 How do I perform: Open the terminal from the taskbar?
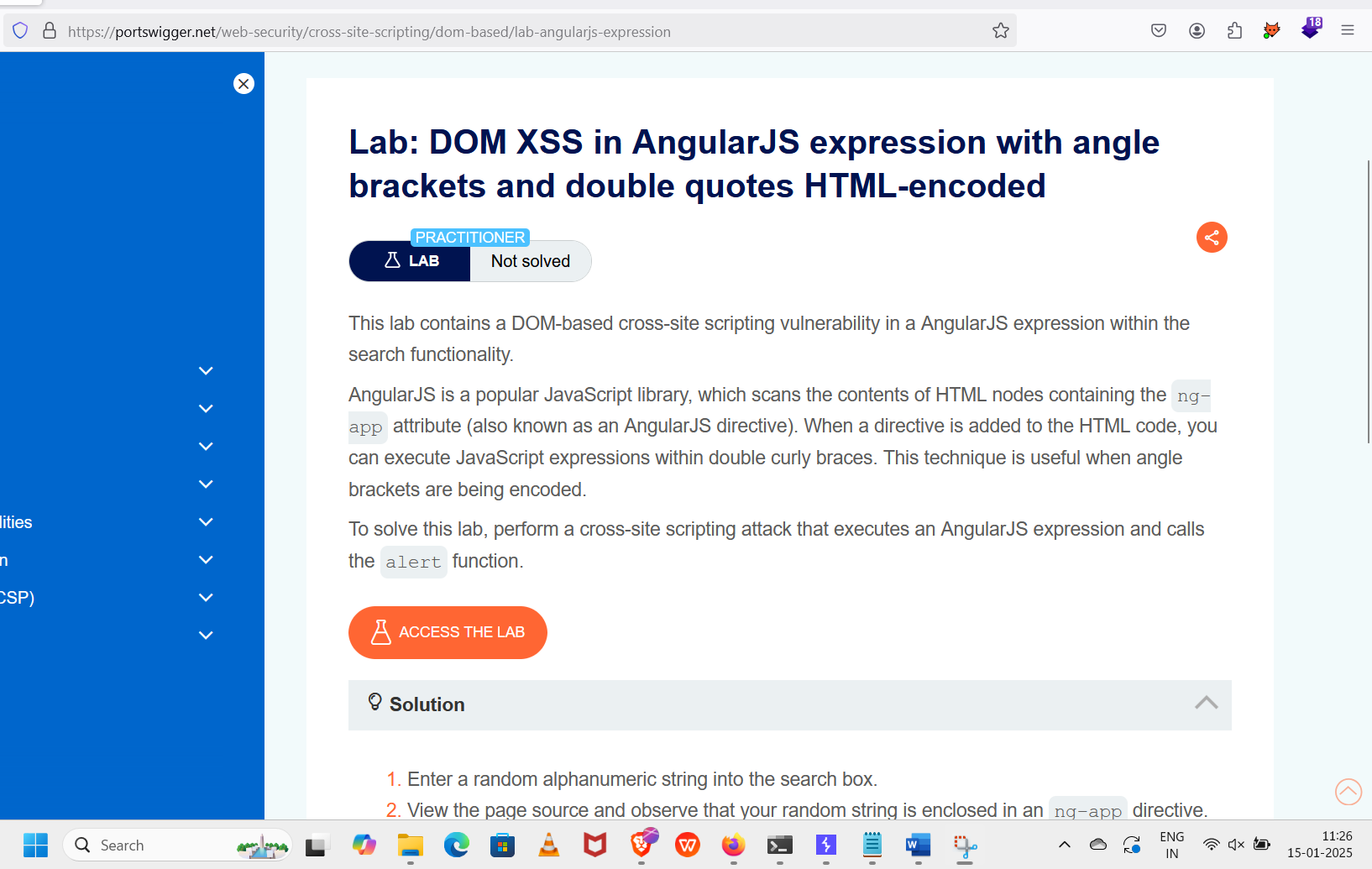click(779, 845)
